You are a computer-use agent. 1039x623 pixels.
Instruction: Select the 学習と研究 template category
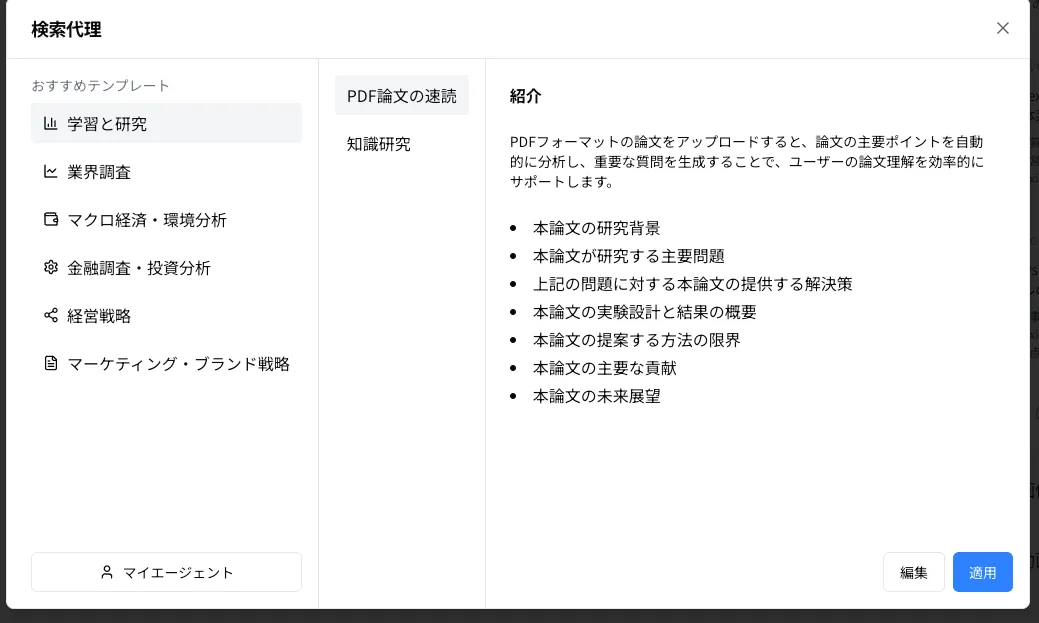click(166, 123)
